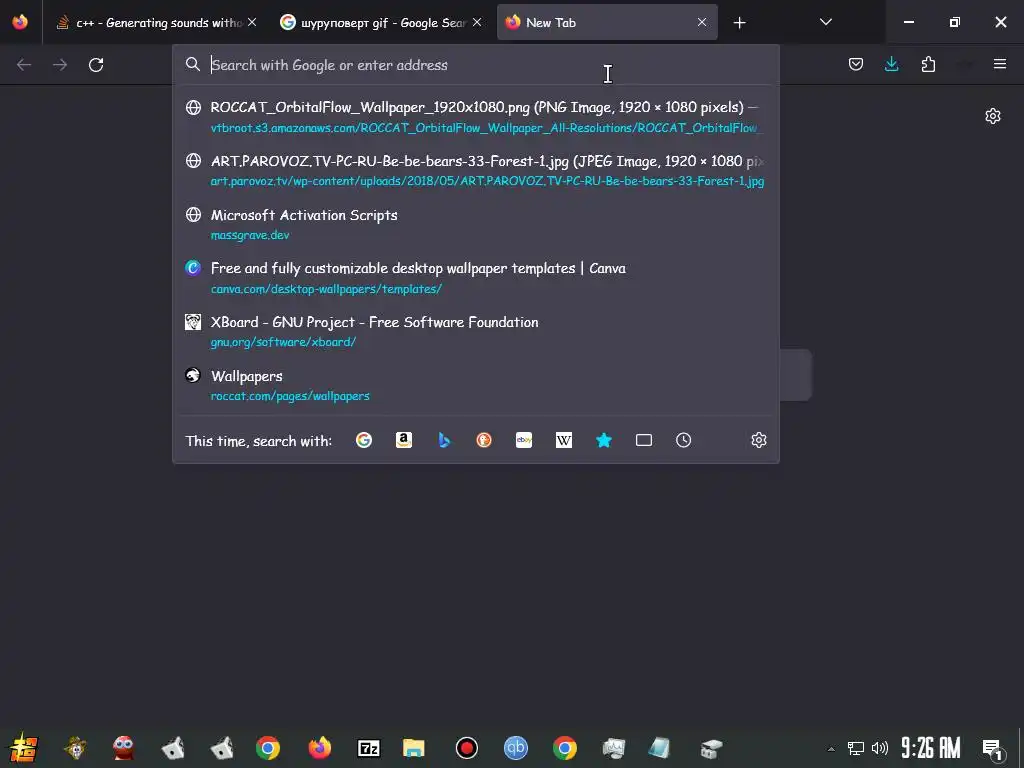Viewport: 1024px width, 768px height.
Task: Open File Explorer from the taskbar
Action: point(413,748)
